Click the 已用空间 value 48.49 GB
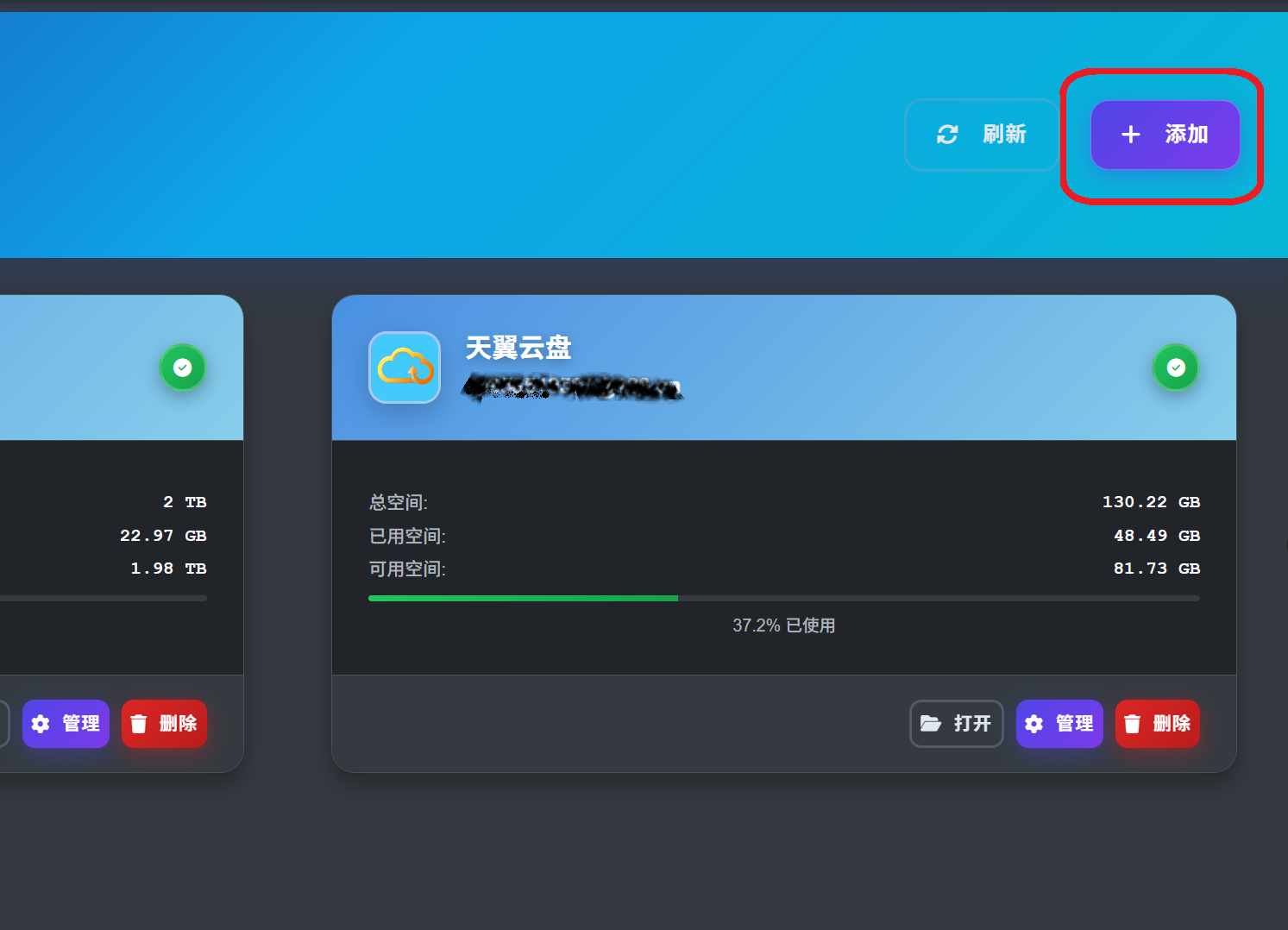 tap(1156, 536)
